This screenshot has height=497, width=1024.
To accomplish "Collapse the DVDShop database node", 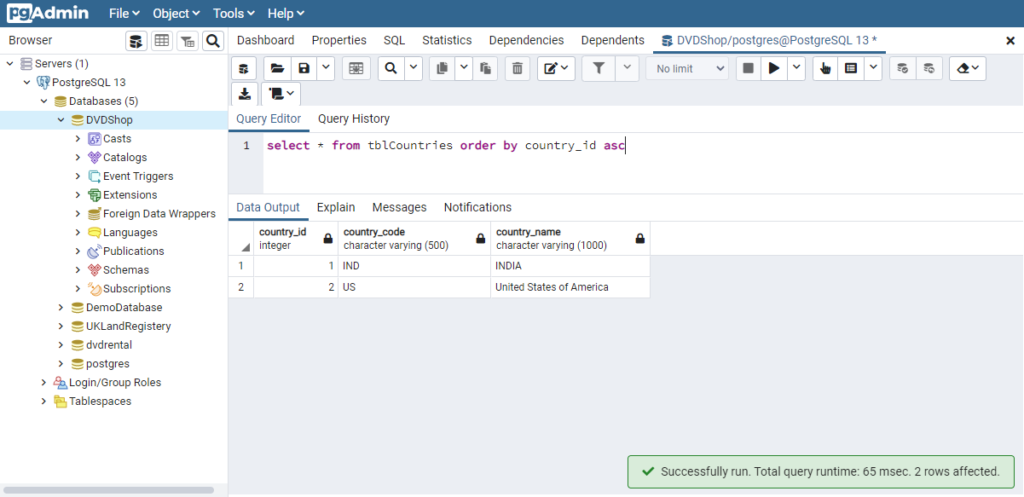I will [61, 120].
